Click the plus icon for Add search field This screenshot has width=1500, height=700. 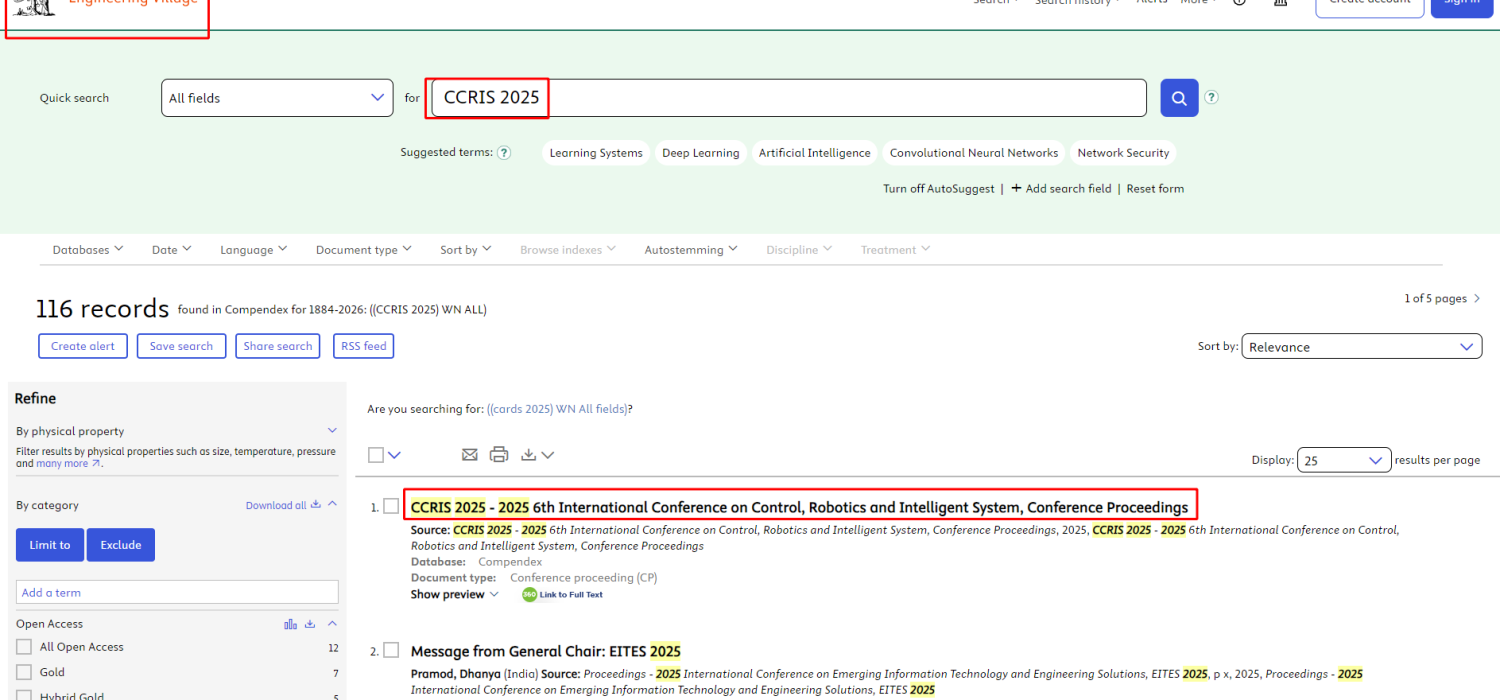1016,188
